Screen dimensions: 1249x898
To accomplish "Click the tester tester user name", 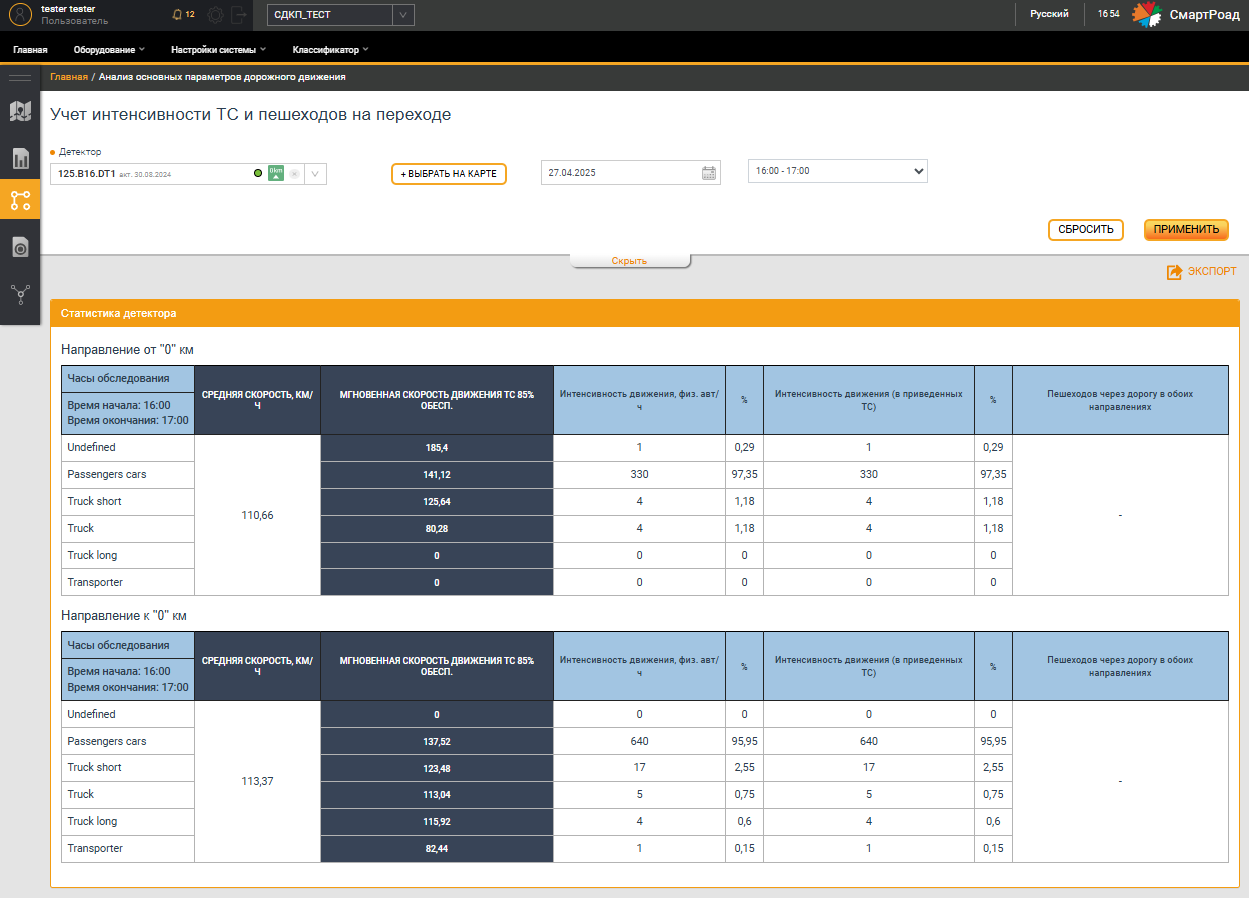I will pos(68,9).
